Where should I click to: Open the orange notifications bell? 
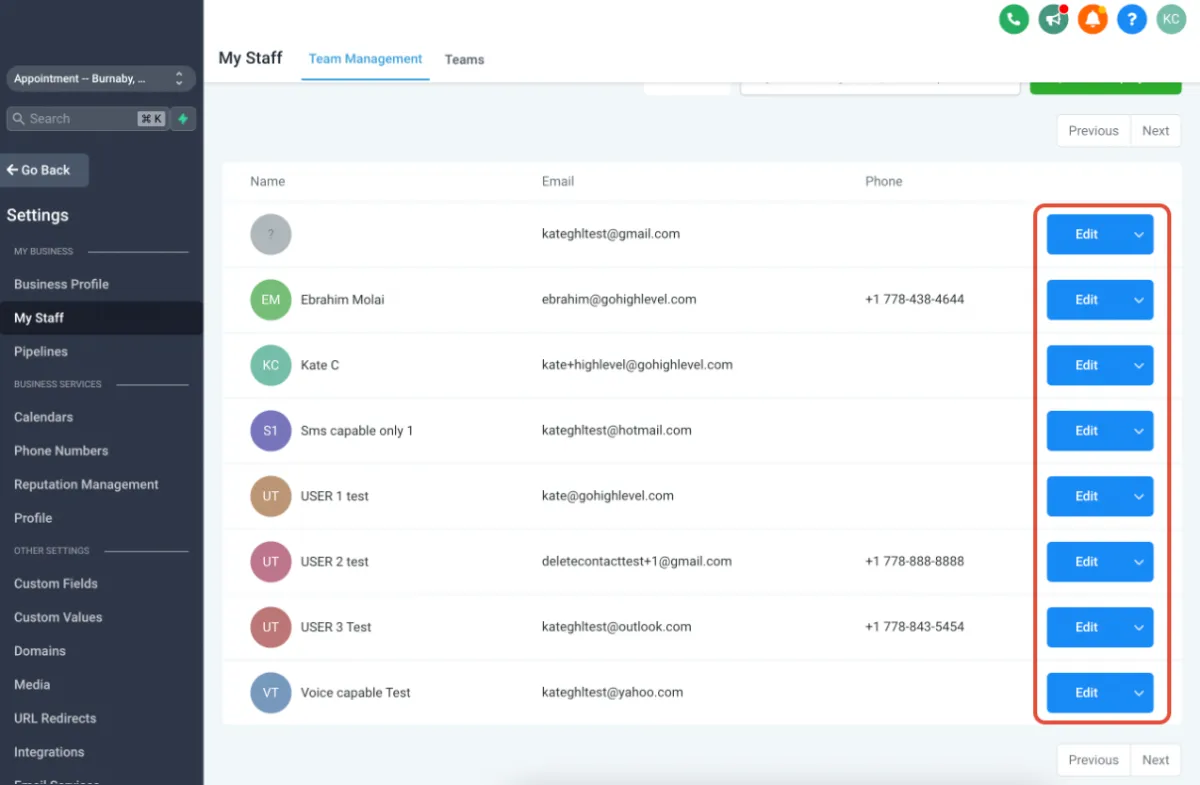click(x=1092, y=19)
